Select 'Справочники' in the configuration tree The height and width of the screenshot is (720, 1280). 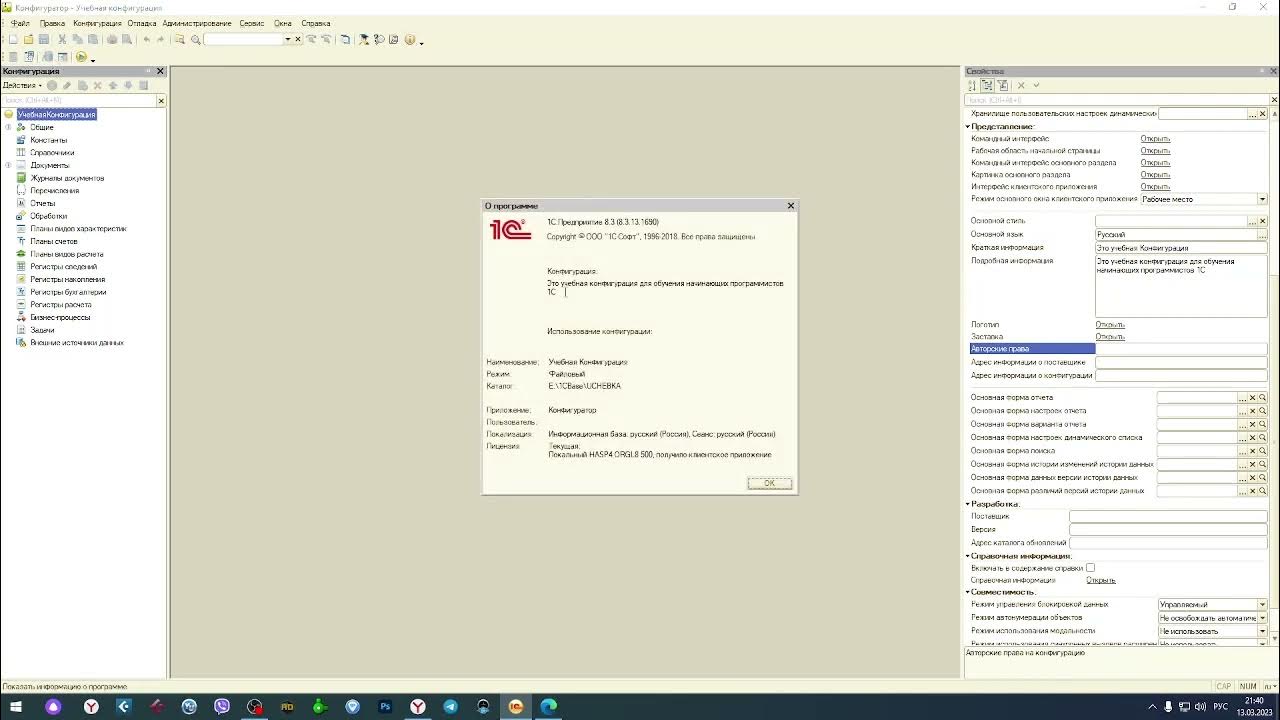[x=52, y=153]
